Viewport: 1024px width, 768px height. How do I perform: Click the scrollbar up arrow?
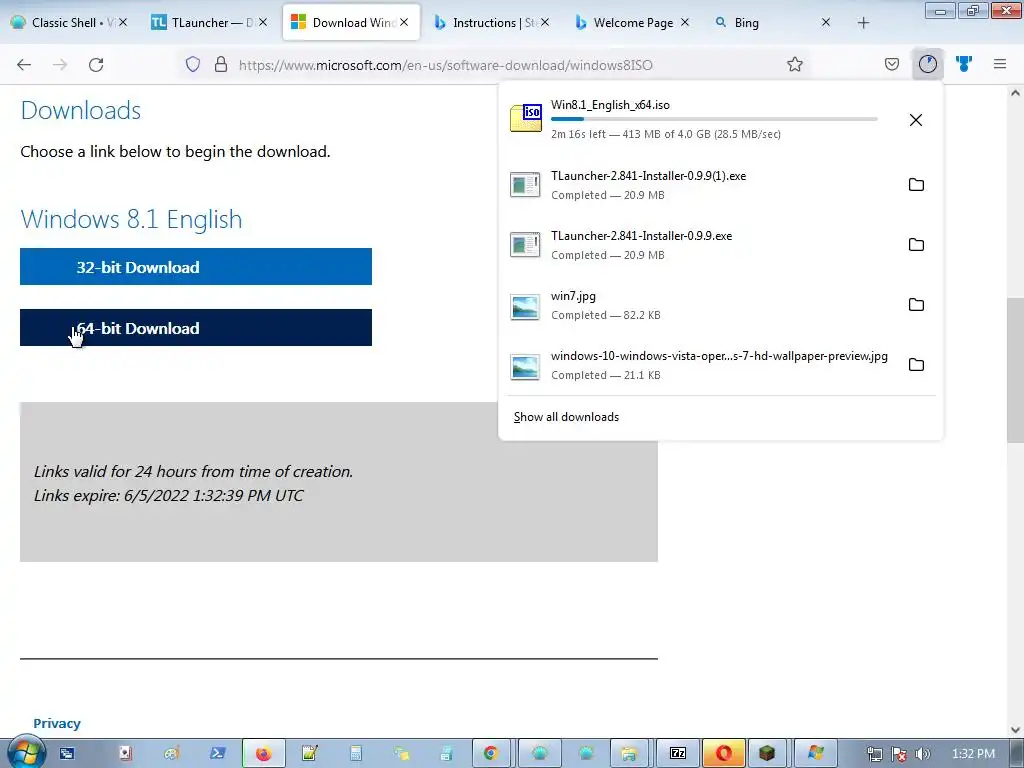point(1015,93)
